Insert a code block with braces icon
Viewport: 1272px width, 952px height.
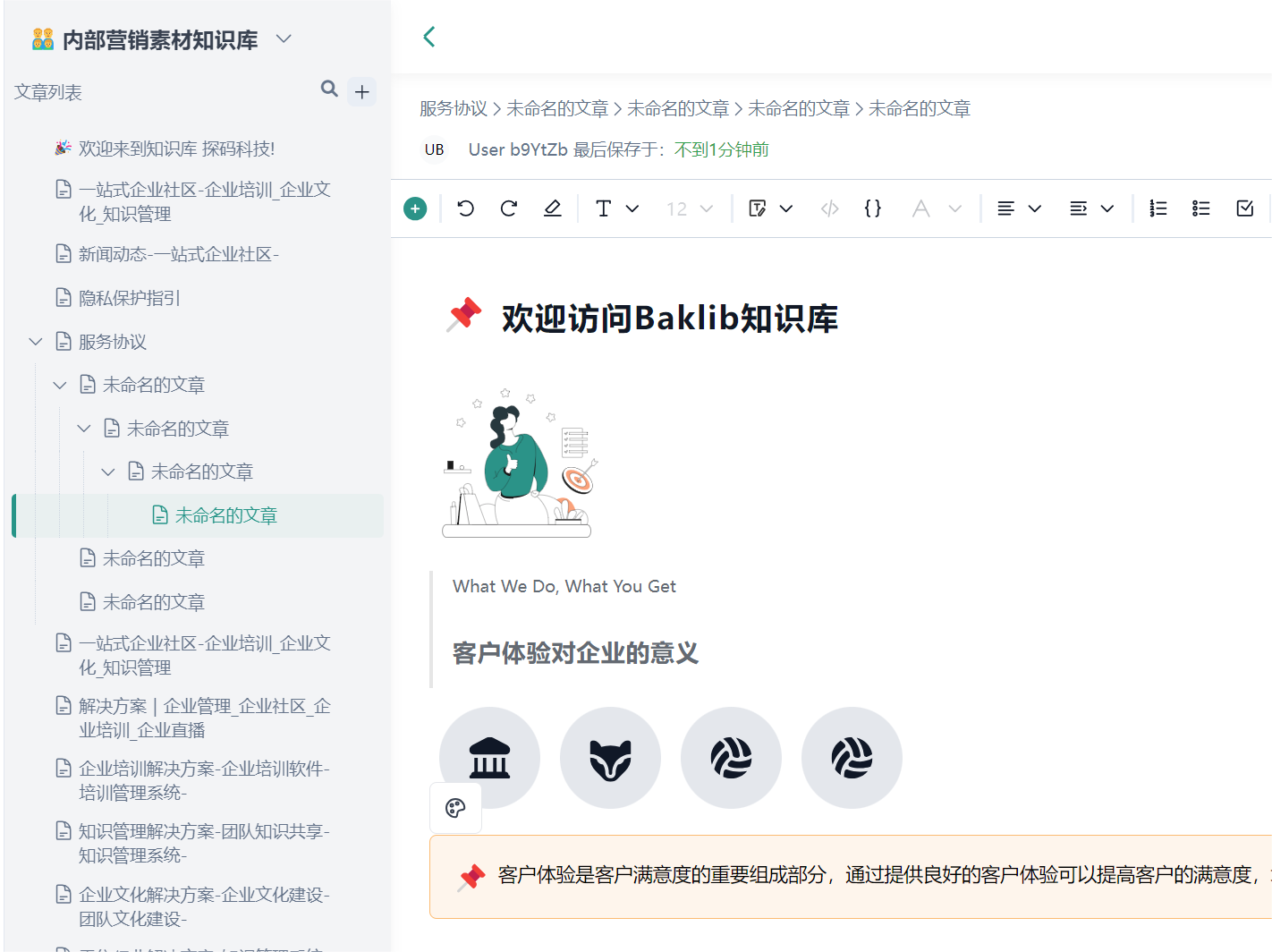coord(873,208)
